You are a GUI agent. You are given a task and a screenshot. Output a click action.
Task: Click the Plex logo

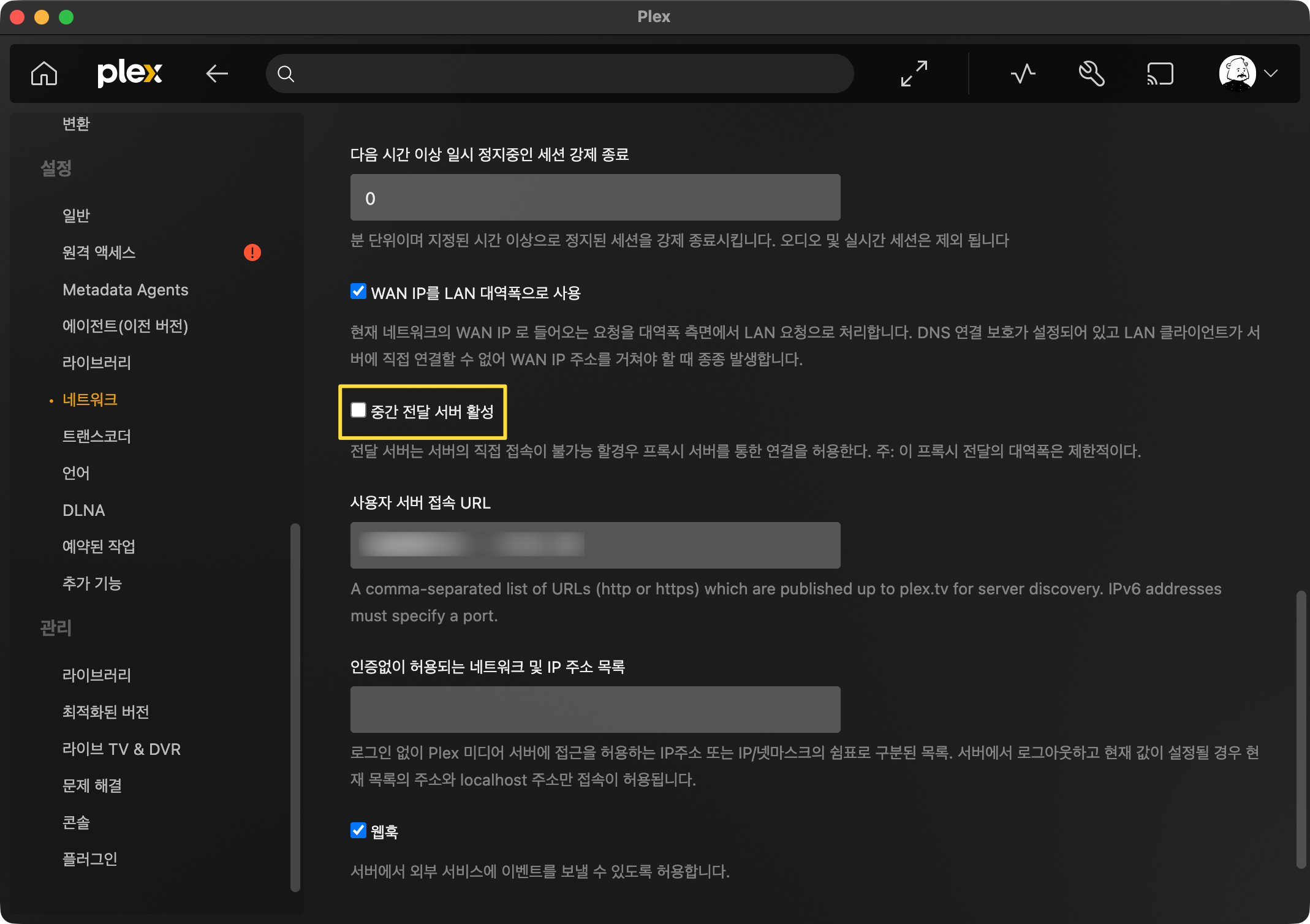pyautogui.click(x=129, y=74)
